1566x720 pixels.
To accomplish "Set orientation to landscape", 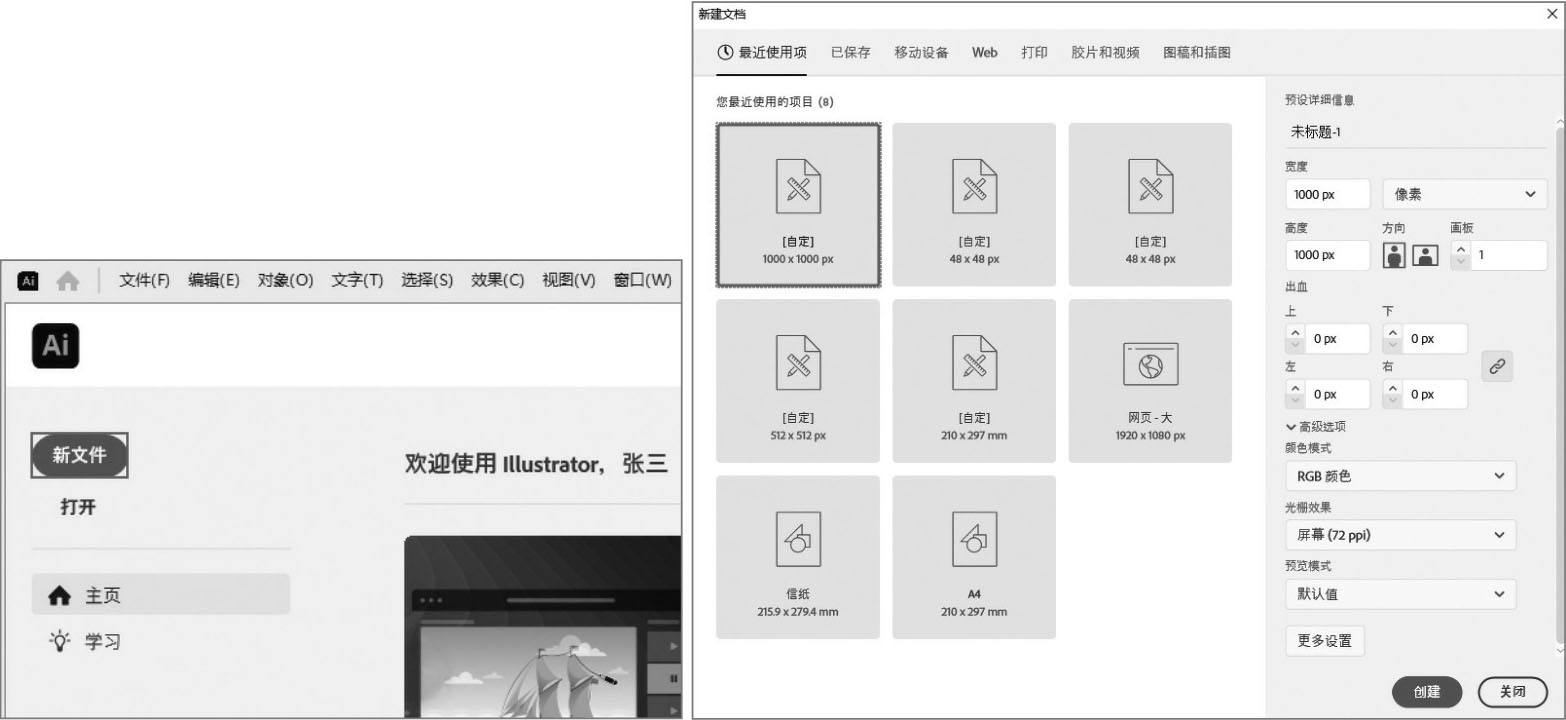I will click(x=1424, y=255).
